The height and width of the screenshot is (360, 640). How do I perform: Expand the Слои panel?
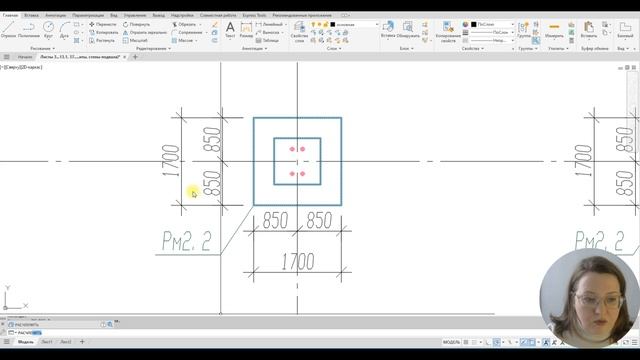coord(334,49)
